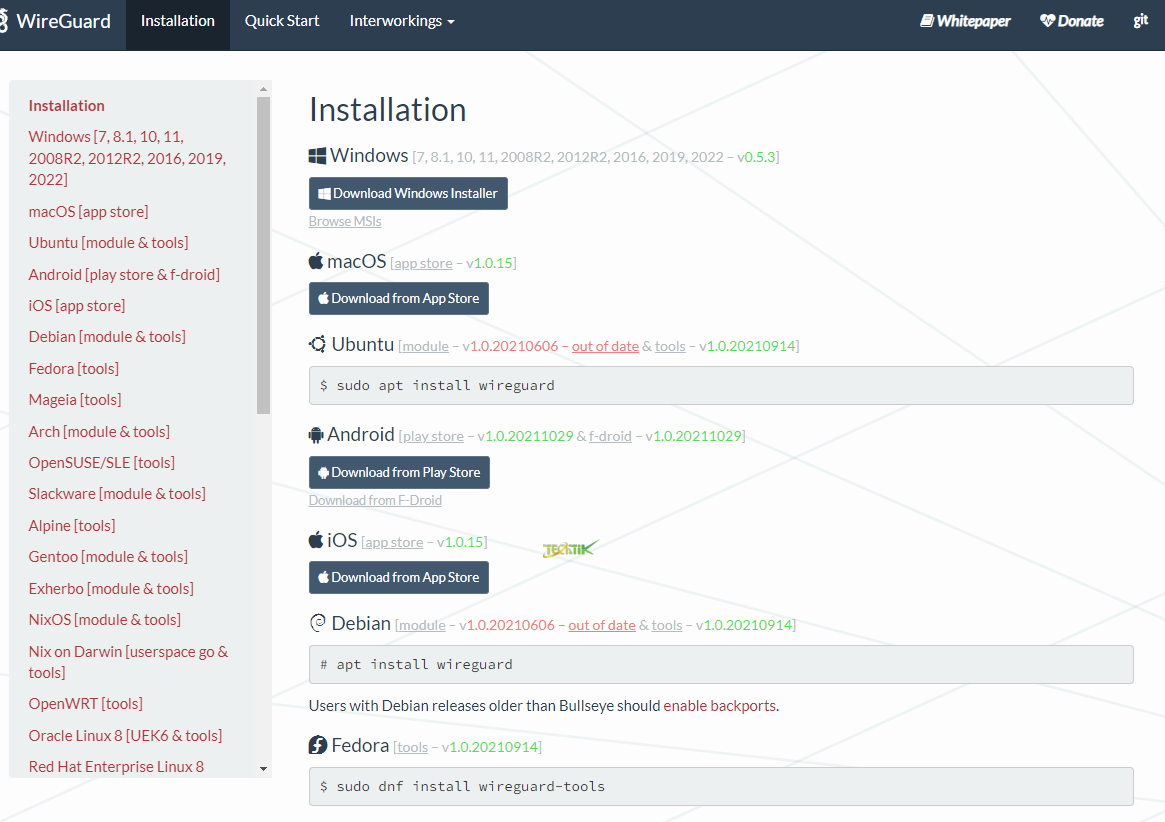The height and width of the screenshot is (822, 1165).
Task: Click the Windows logo beside Windows heading
Action: (317, 156)
